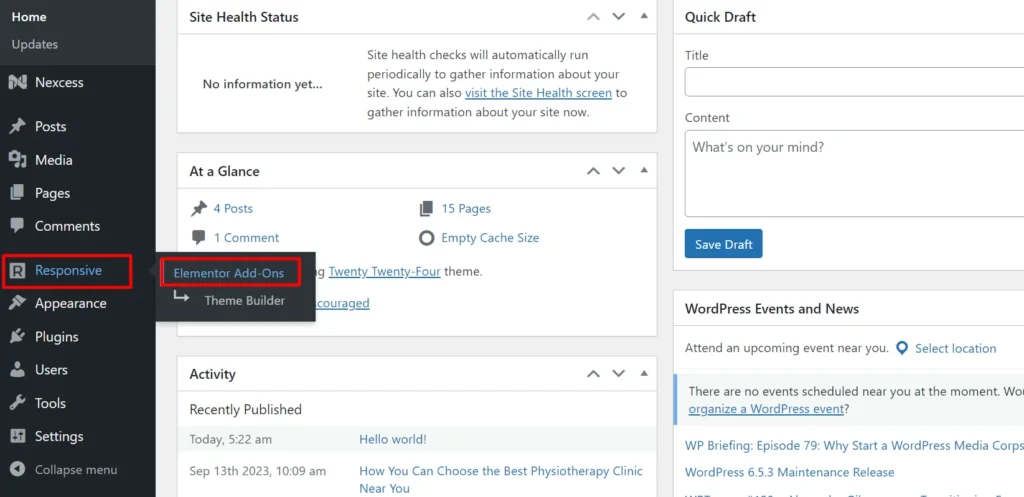
Task: Move At a Glance panel down
Action: 618,171
